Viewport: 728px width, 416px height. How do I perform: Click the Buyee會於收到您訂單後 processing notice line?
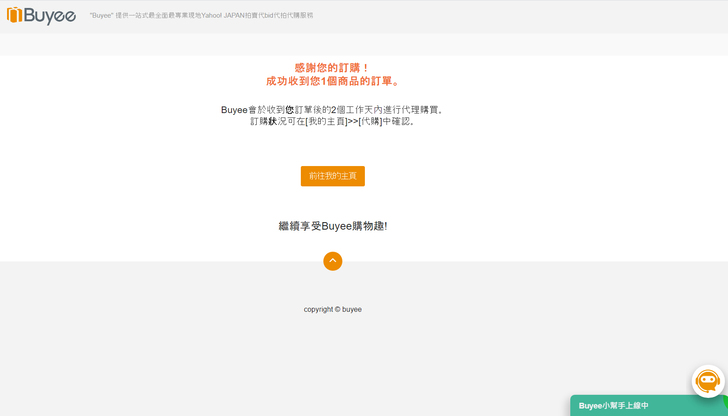tap(332, 110)
